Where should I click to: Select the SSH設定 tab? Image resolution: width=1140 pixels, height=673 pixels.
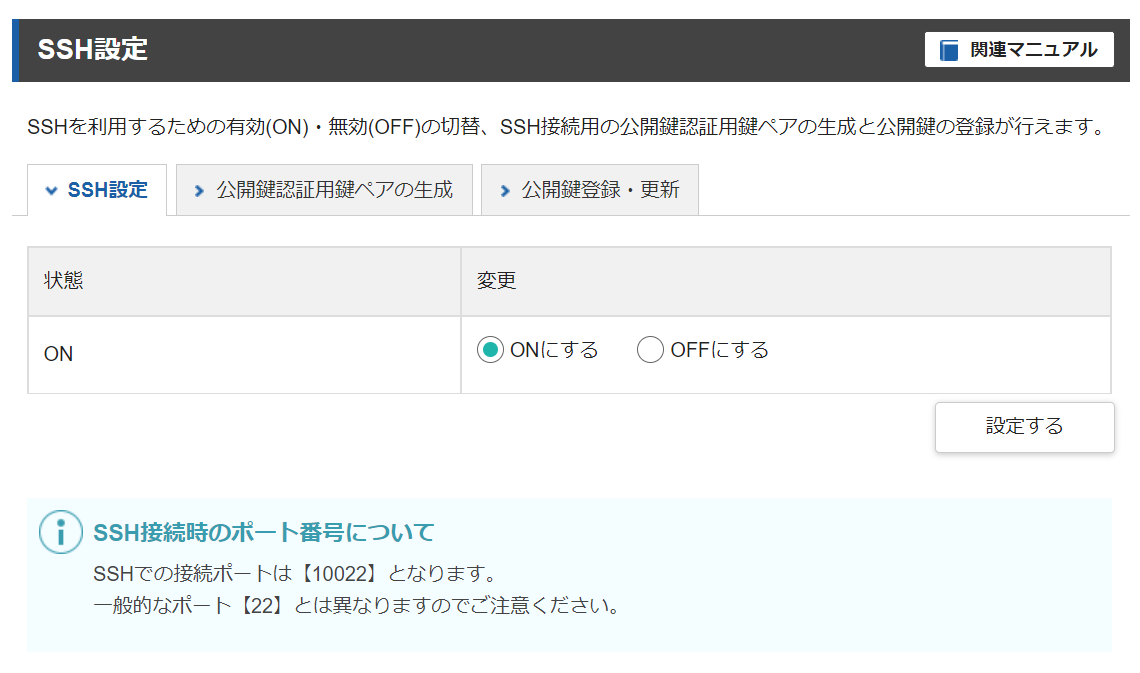[x=96, y=189]
